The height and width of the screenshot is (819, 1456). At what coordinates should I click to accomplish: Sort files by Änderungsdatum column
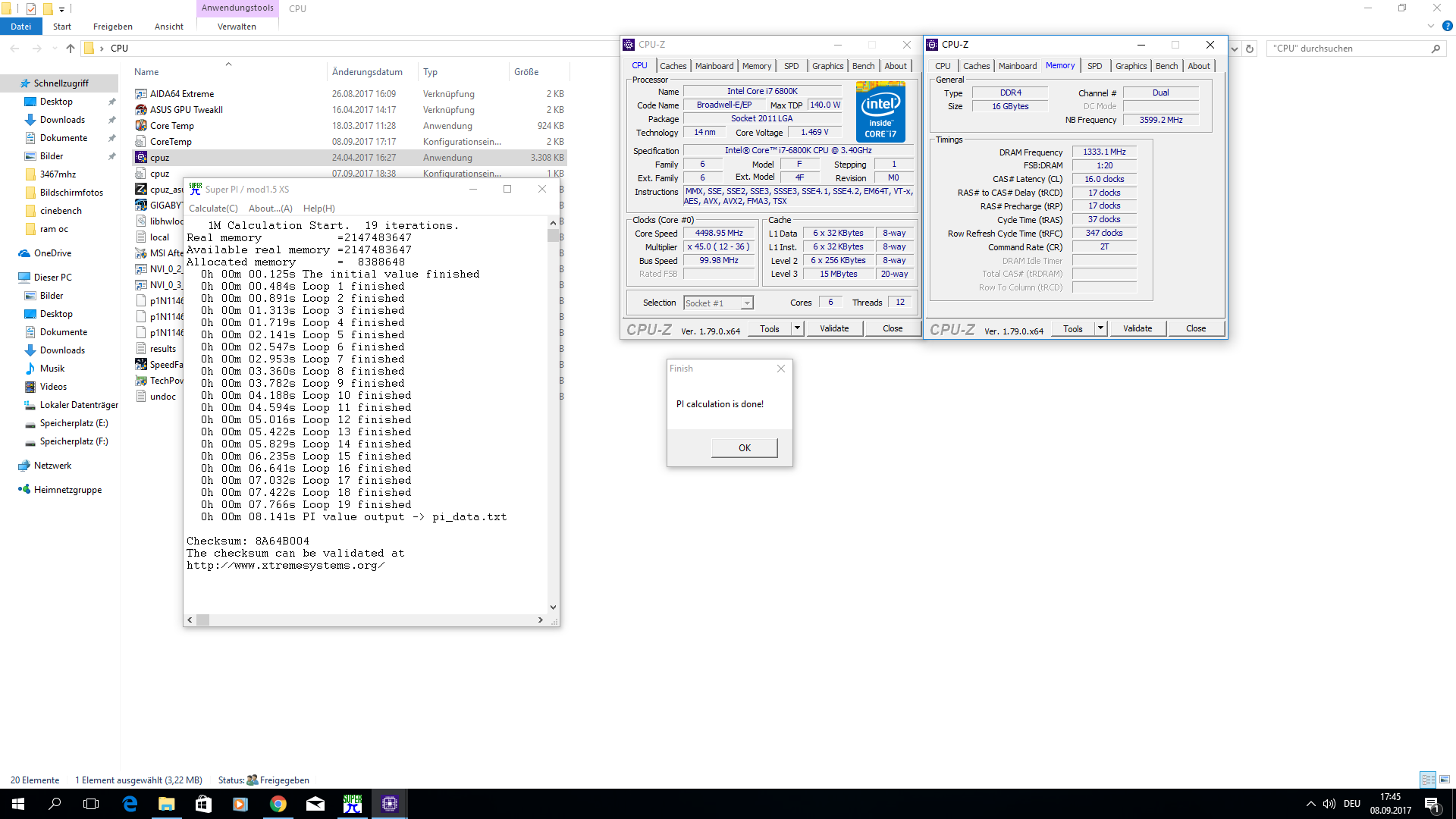367,72
